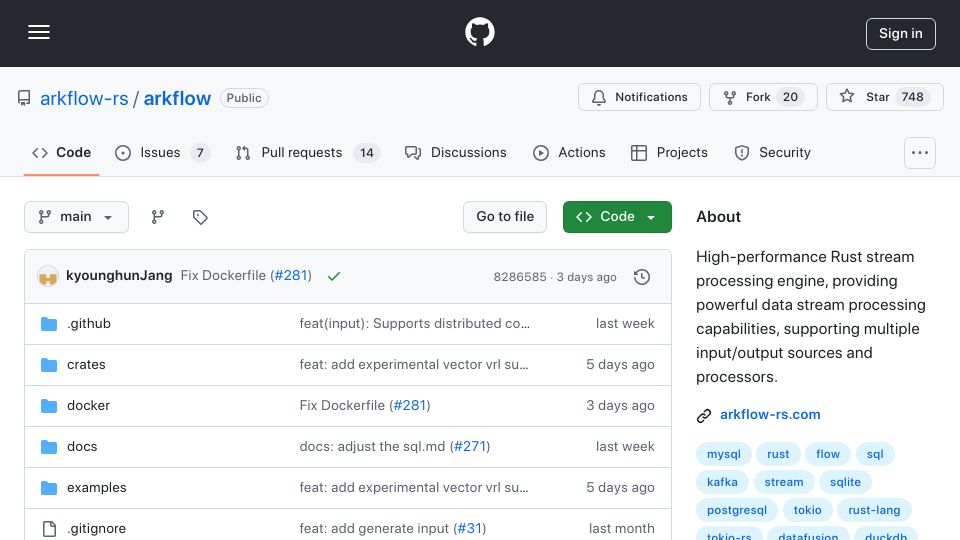Open the docker folder
Screen dimensions: 960x540
tap(89, 406)
